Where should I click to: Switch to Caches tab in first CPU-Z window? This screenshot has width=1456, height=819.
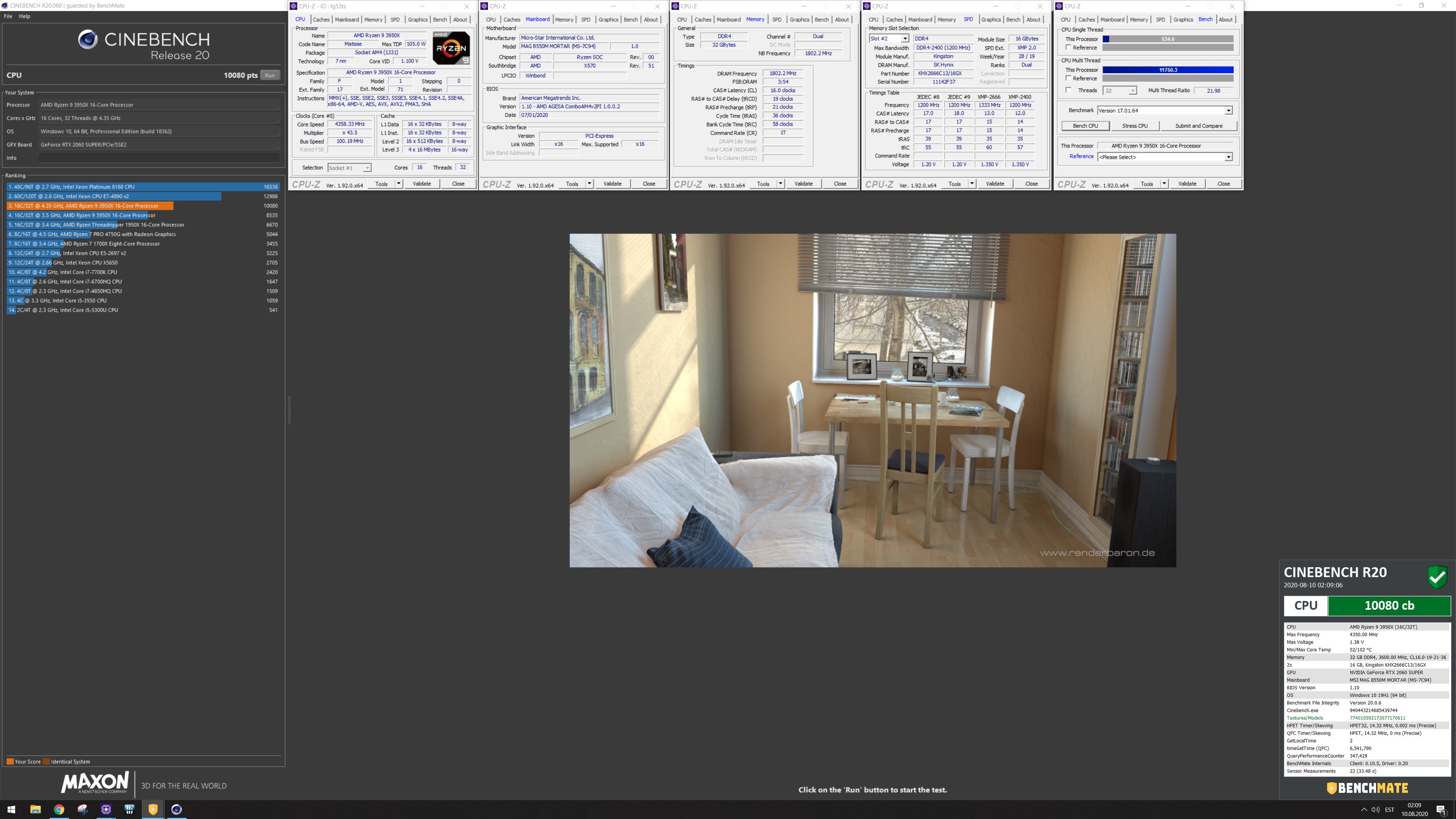pos(321,19)
